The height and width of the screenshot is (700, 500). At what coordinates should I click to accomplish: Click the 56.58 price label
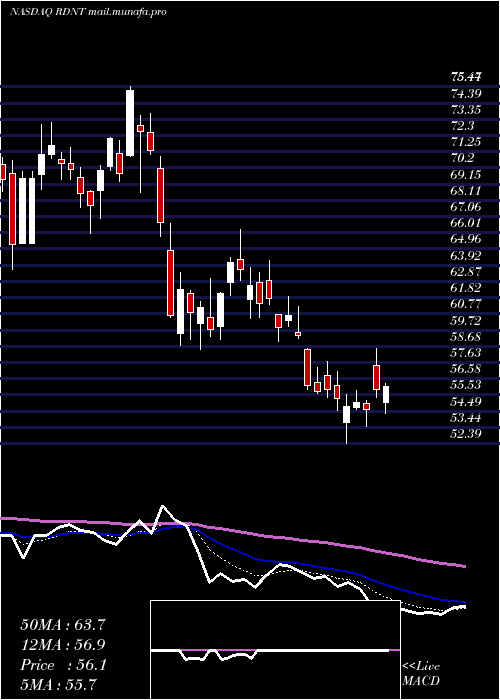coord(467,369)
